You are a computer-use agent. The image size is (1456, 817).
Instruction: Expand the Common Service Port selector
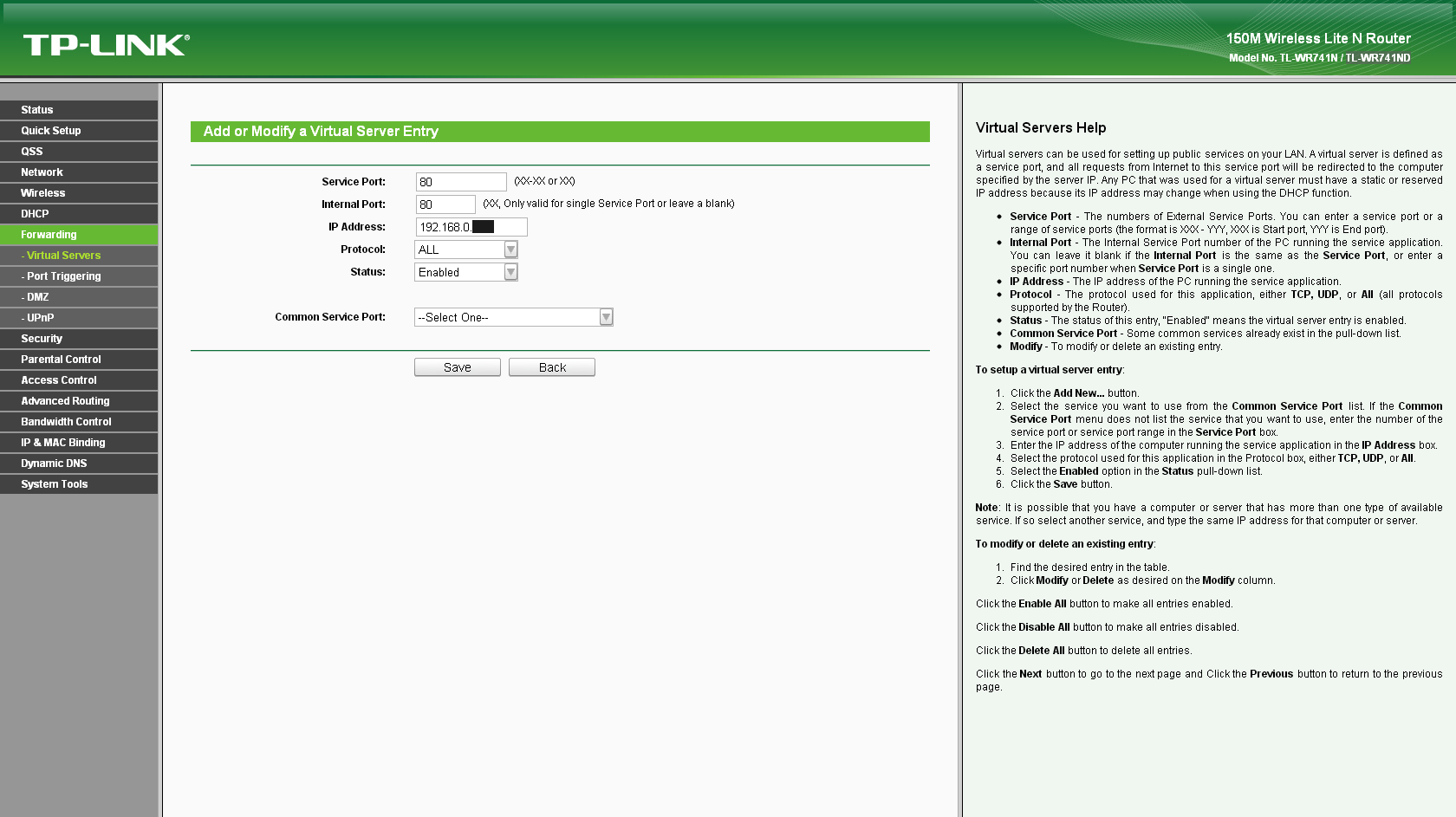[606, 317]
